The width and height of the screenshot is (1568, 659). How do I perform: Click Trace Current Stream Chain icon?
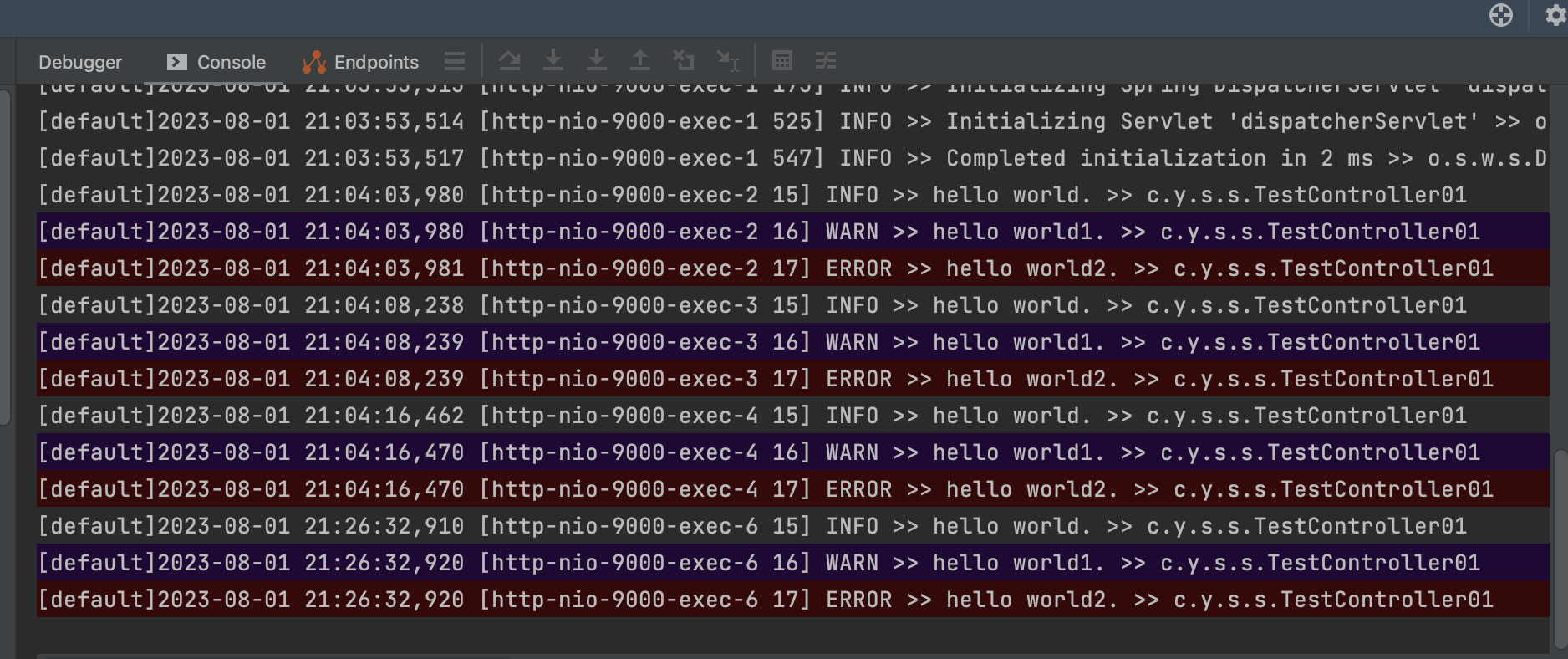coord(826,60)
